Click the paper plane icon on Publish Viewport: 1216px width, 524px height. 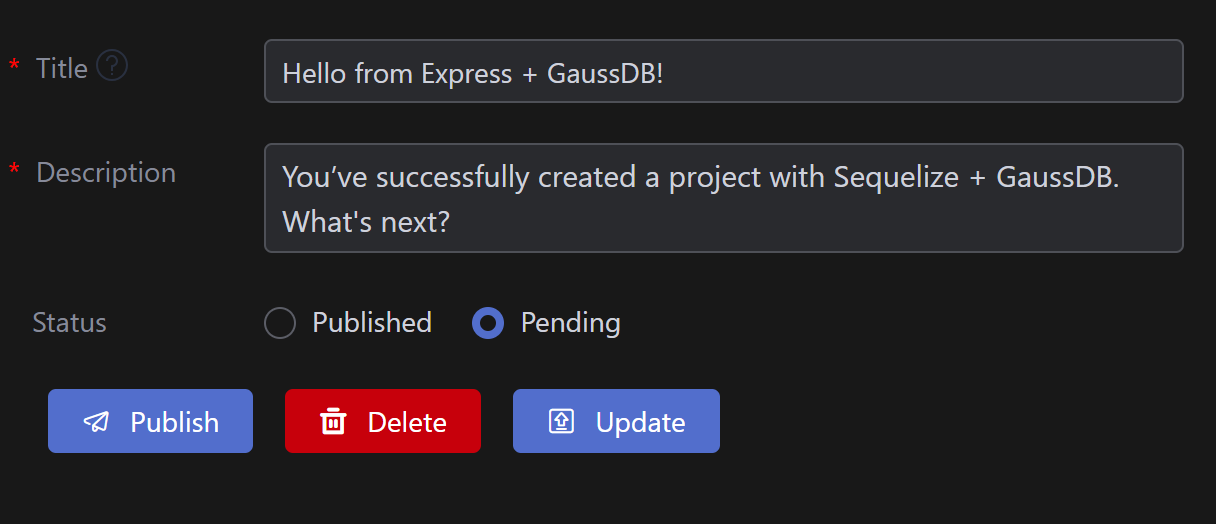coord(96,422)
